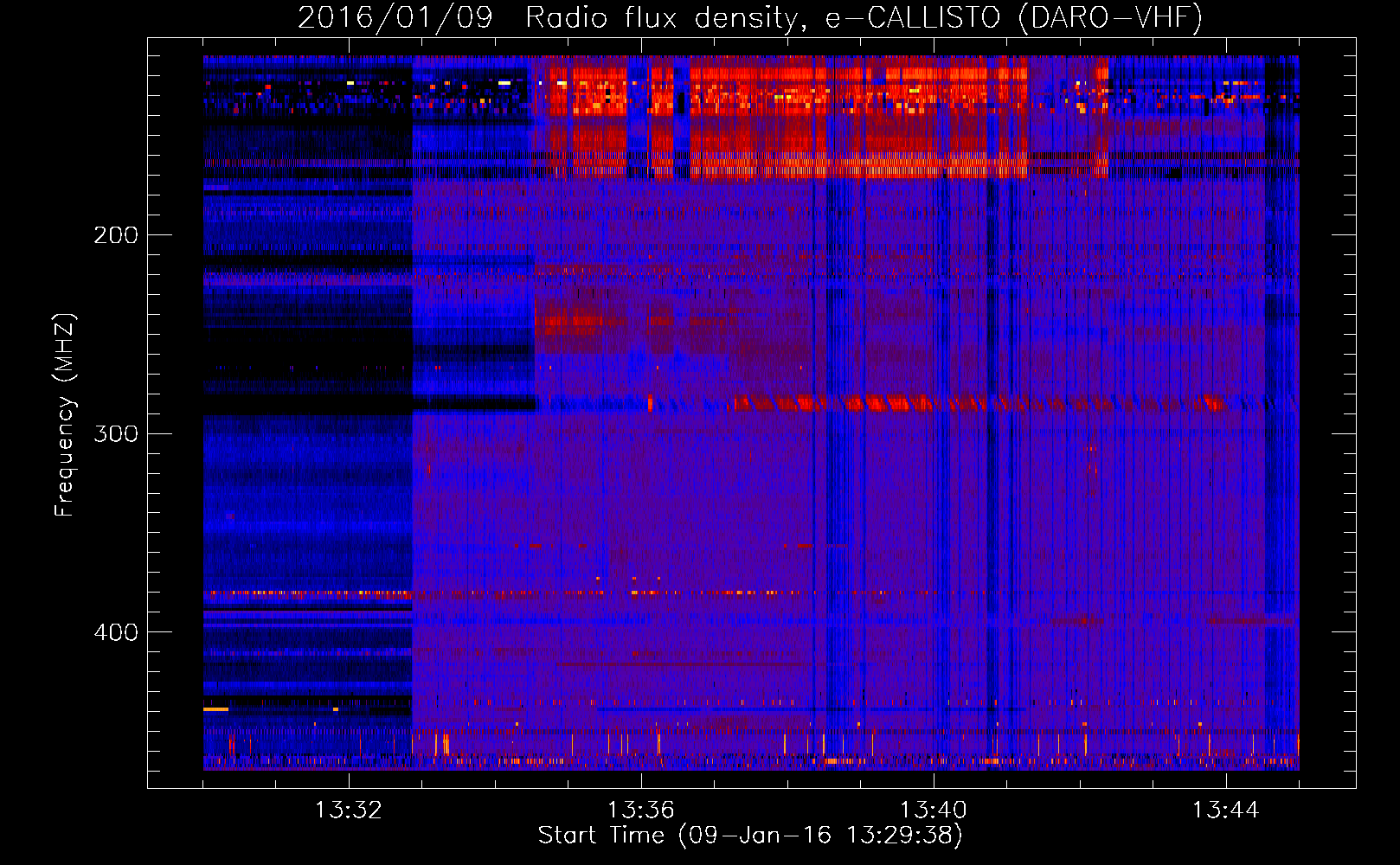
Task: Click the 300 frequency tick label
Action: tap(116, 433)
